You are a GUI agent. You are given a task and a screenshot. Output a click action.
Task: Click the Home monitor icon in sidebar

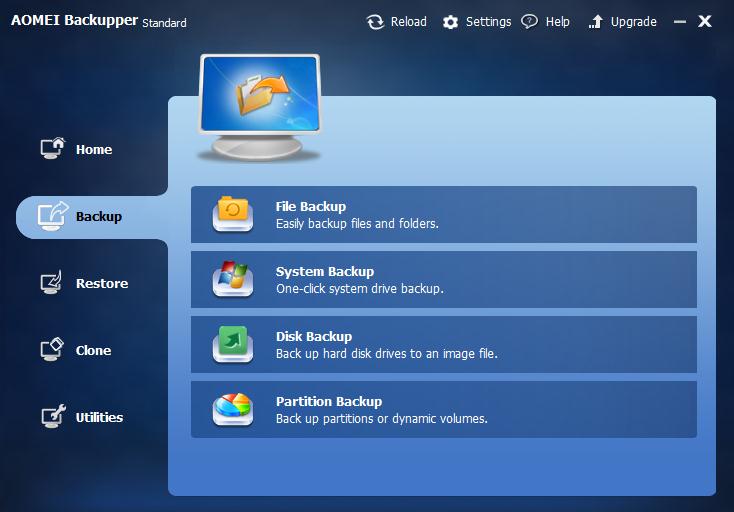click(52, 148)
